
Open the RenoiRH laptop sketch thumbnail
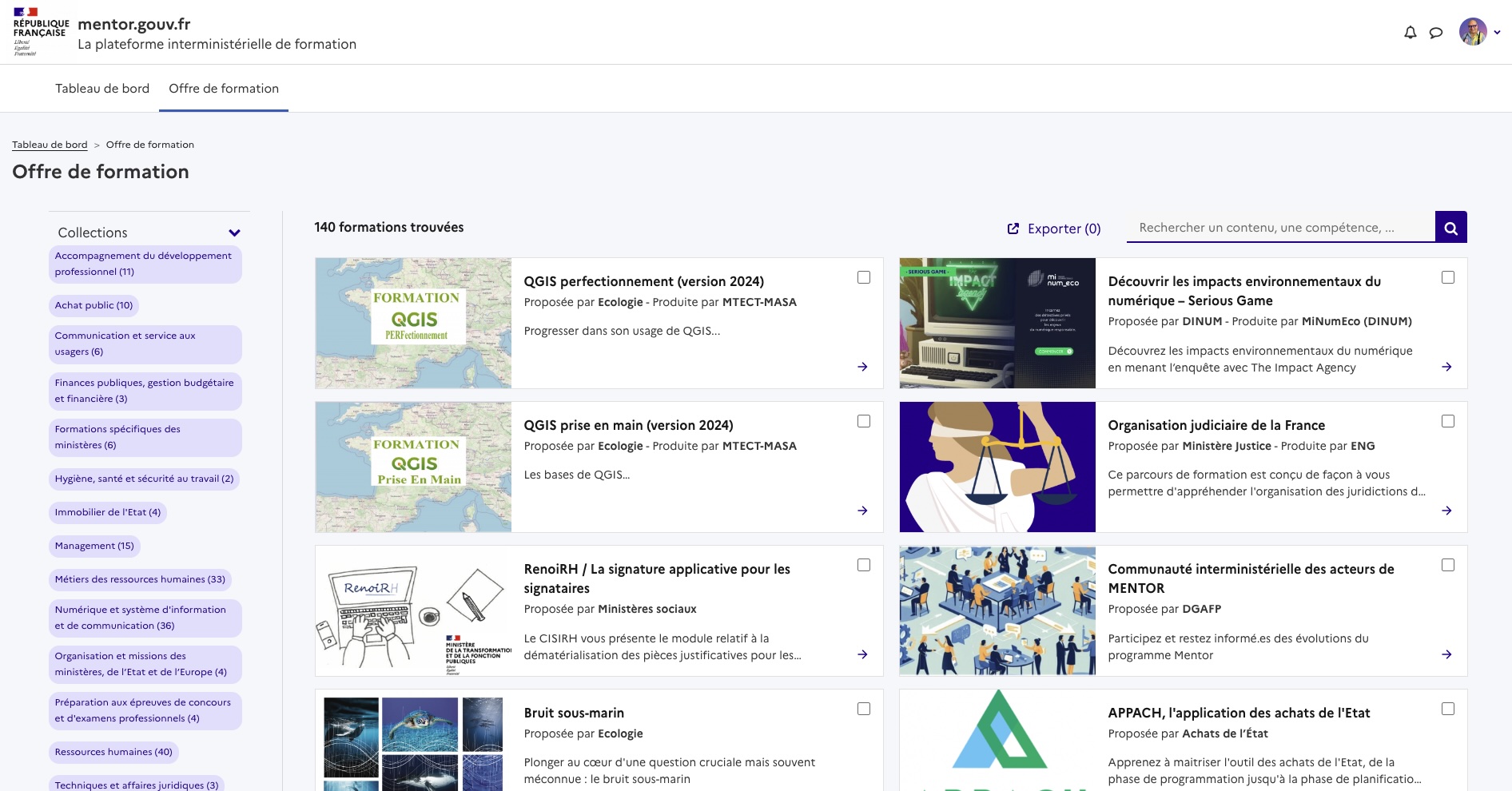coord(413,610)
